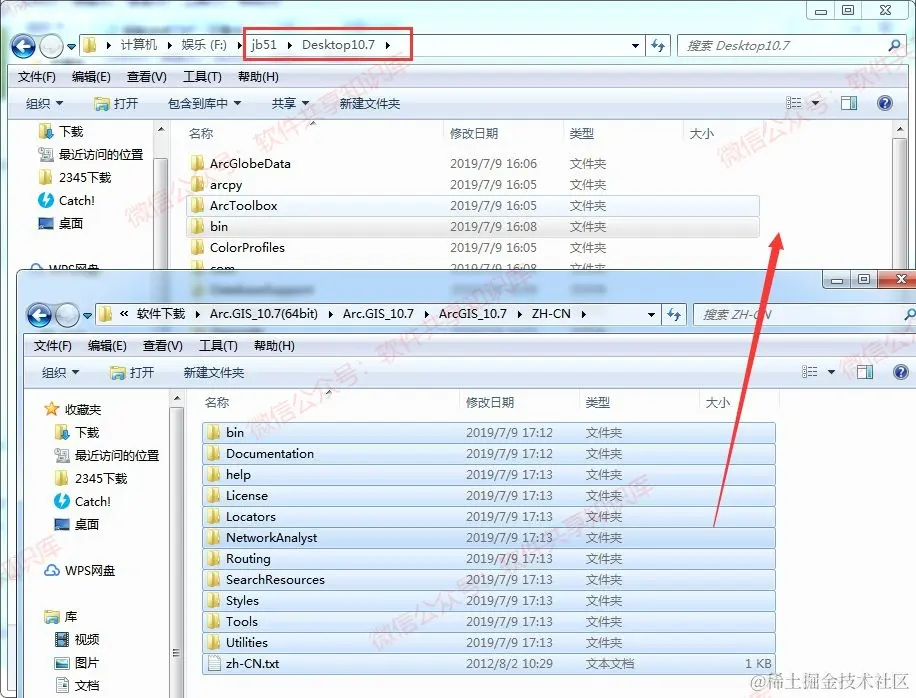Select the Styles folder

pyautogui.click(x=488, y=601)
